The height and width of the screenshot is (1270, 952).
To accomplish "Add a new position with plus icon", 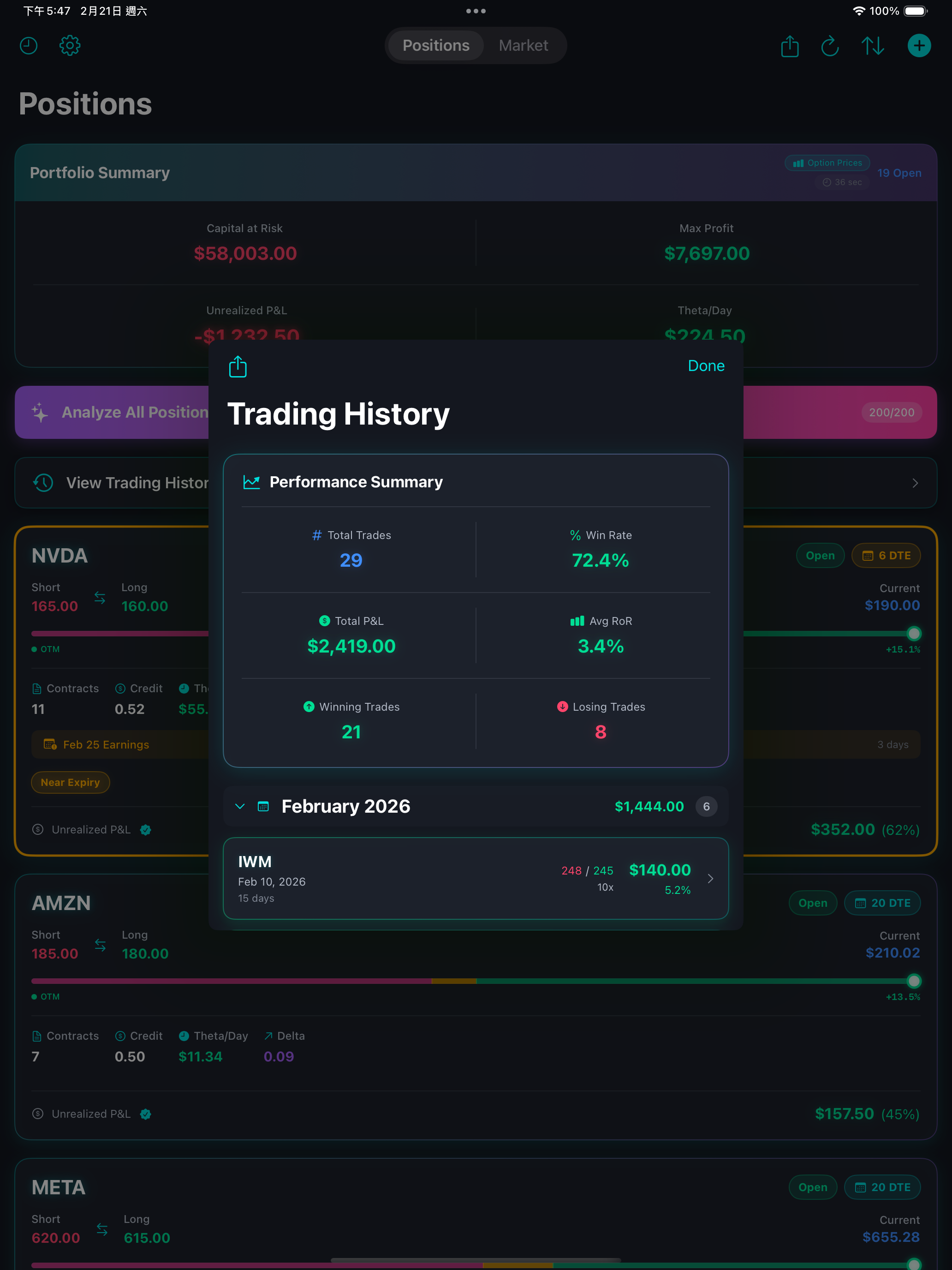I will tap(919, 45).
